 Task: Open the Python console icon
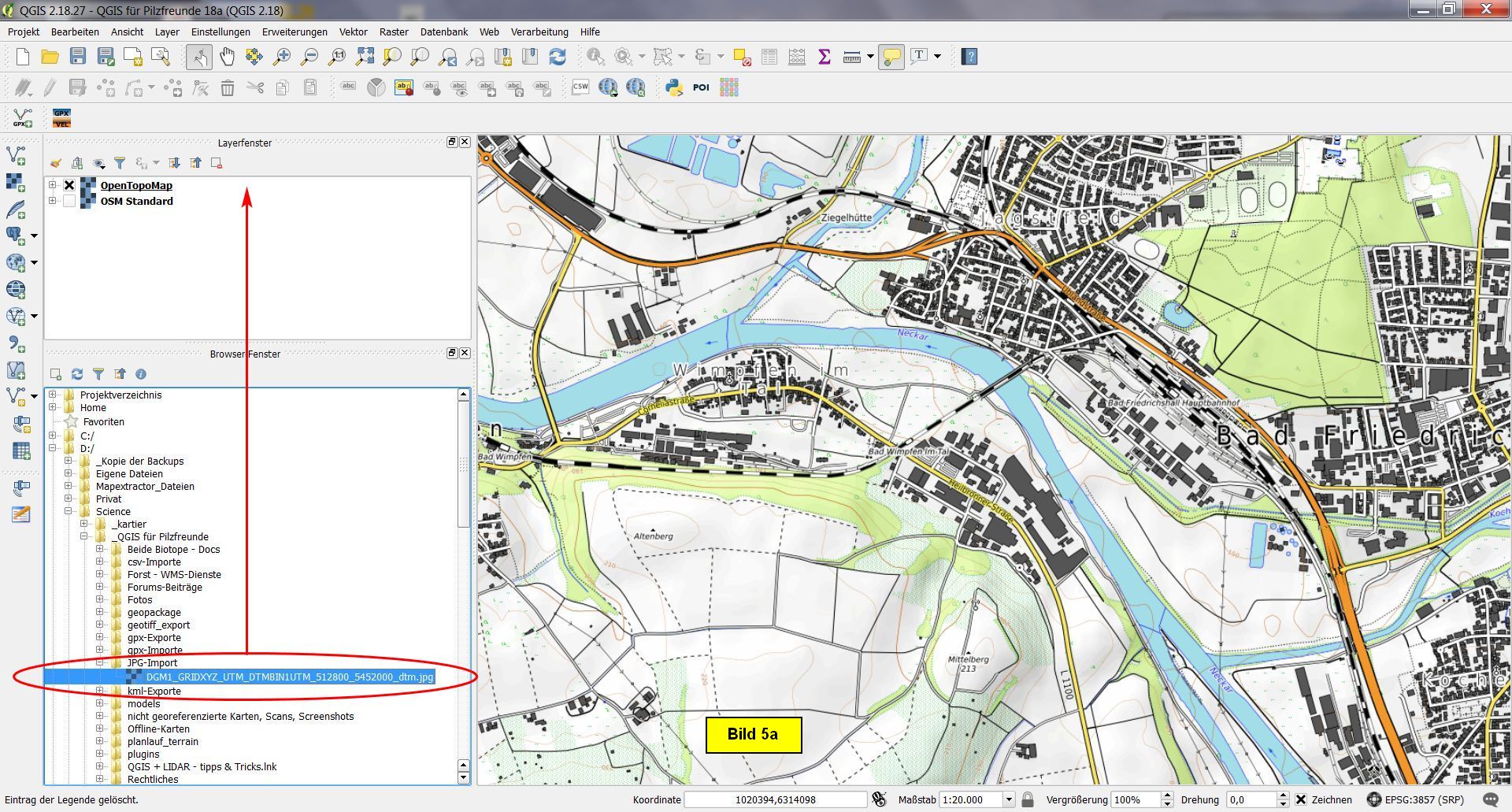[674, 87]
